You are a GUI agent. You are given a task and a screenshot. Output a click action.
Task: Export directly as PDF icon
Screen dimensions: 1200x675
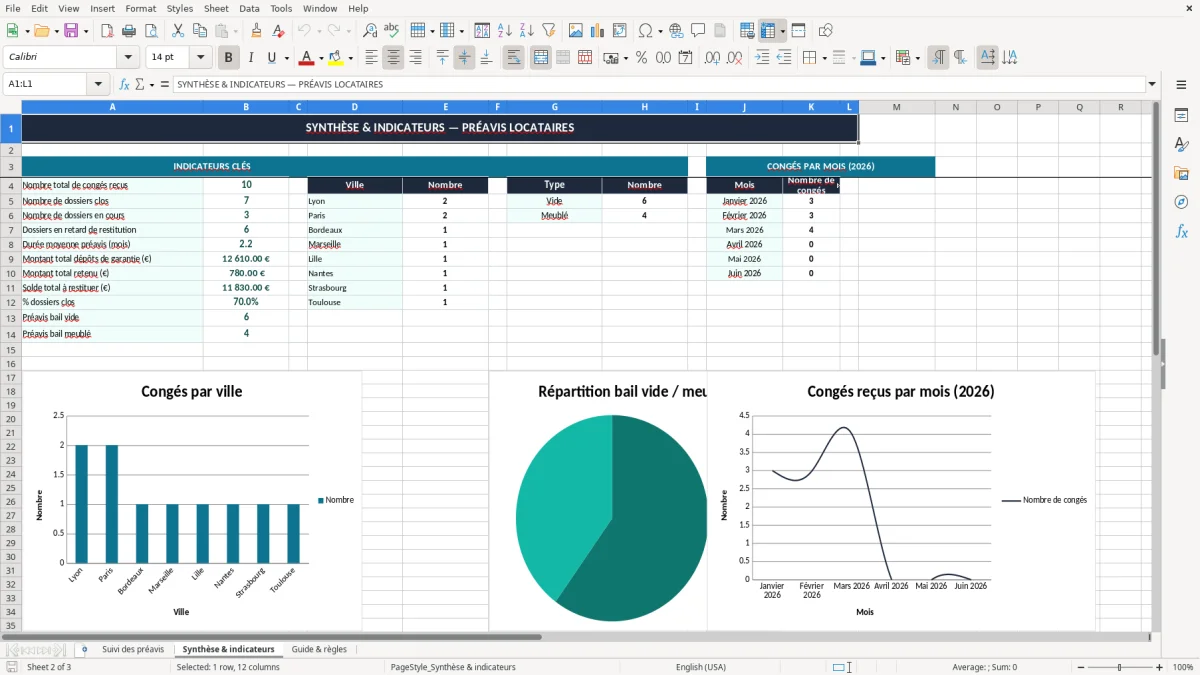tap(106, 31)
